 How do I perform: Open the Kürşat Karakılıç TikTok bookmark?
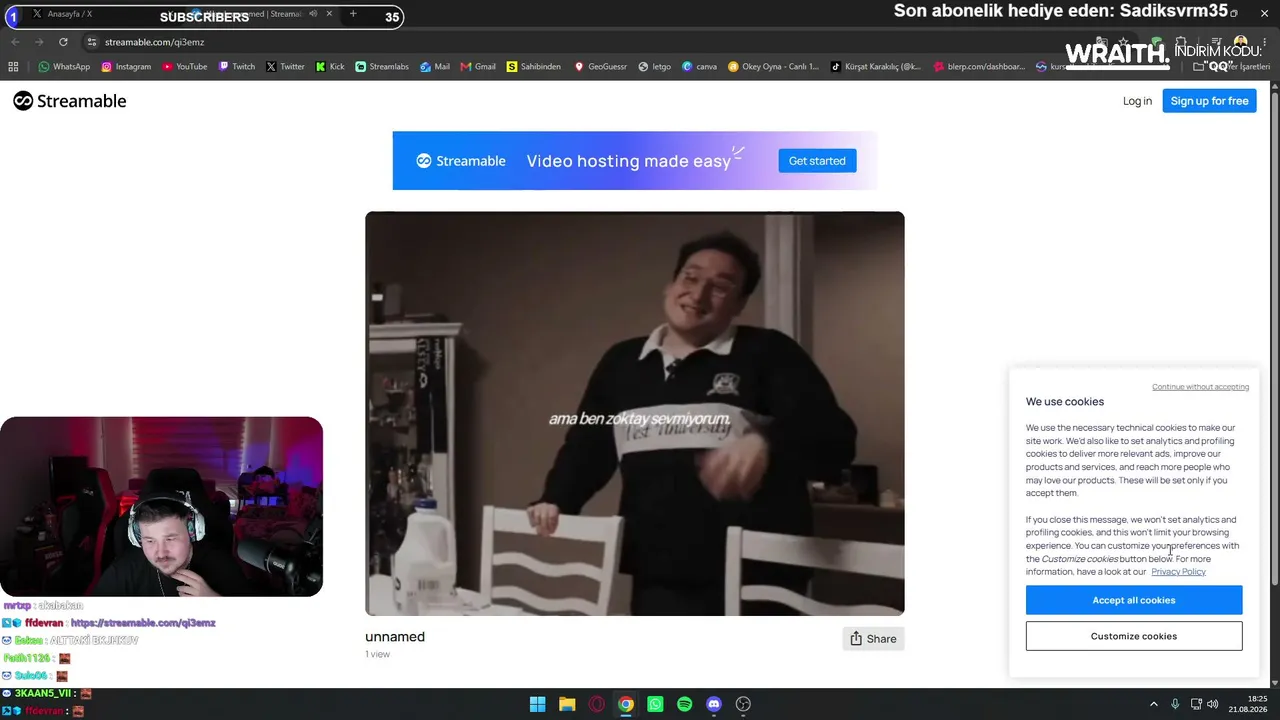876,67
